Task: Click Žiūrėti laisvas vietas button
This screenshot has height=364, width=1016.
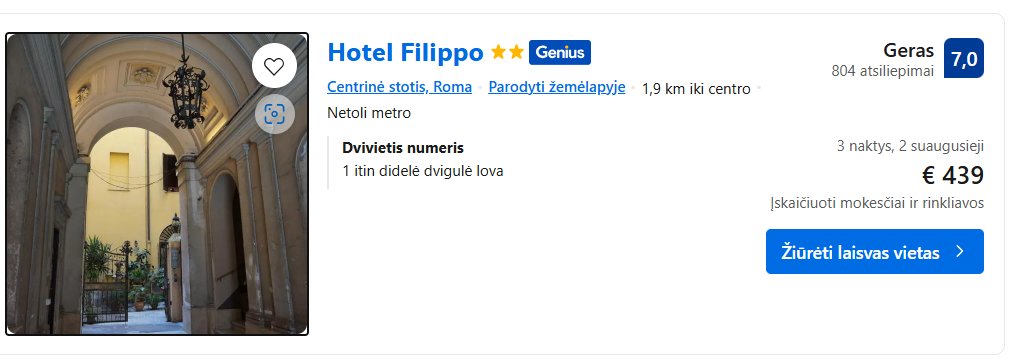Action: click(x=875, y=251)
